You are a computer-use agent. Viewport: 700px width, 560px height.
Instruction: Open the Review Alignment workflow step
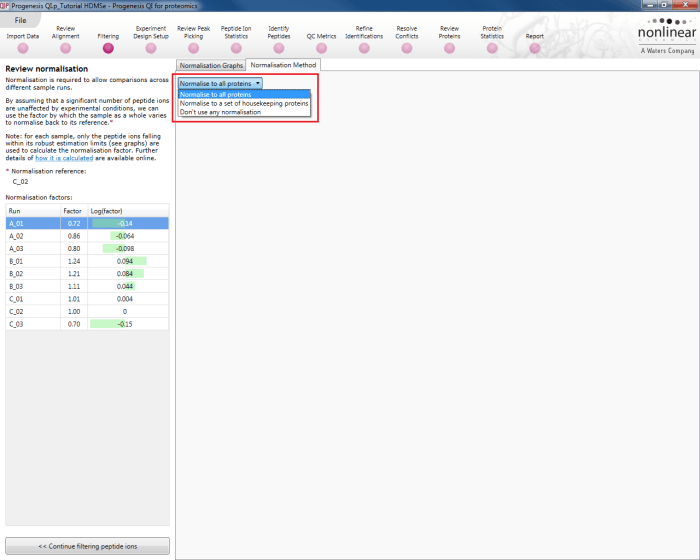[x=66, y=39]
